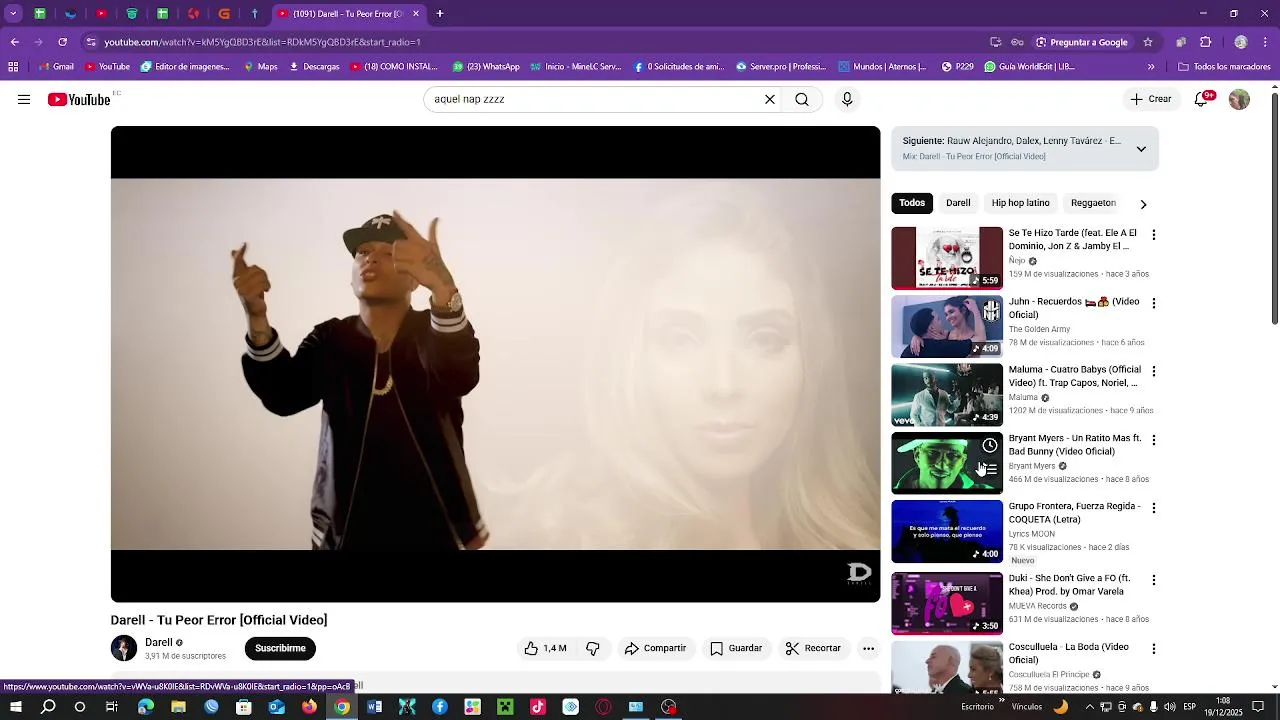This screenshot has width=1280, height=720.
Task: Show hidden bookmarks overflow chevron
Action: 1151,67
